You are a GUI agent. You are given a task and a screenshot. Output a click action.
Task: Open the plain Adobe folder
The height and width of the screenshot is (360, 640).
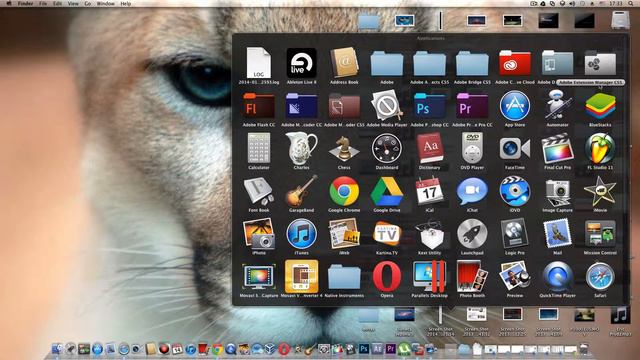[387, 63]
